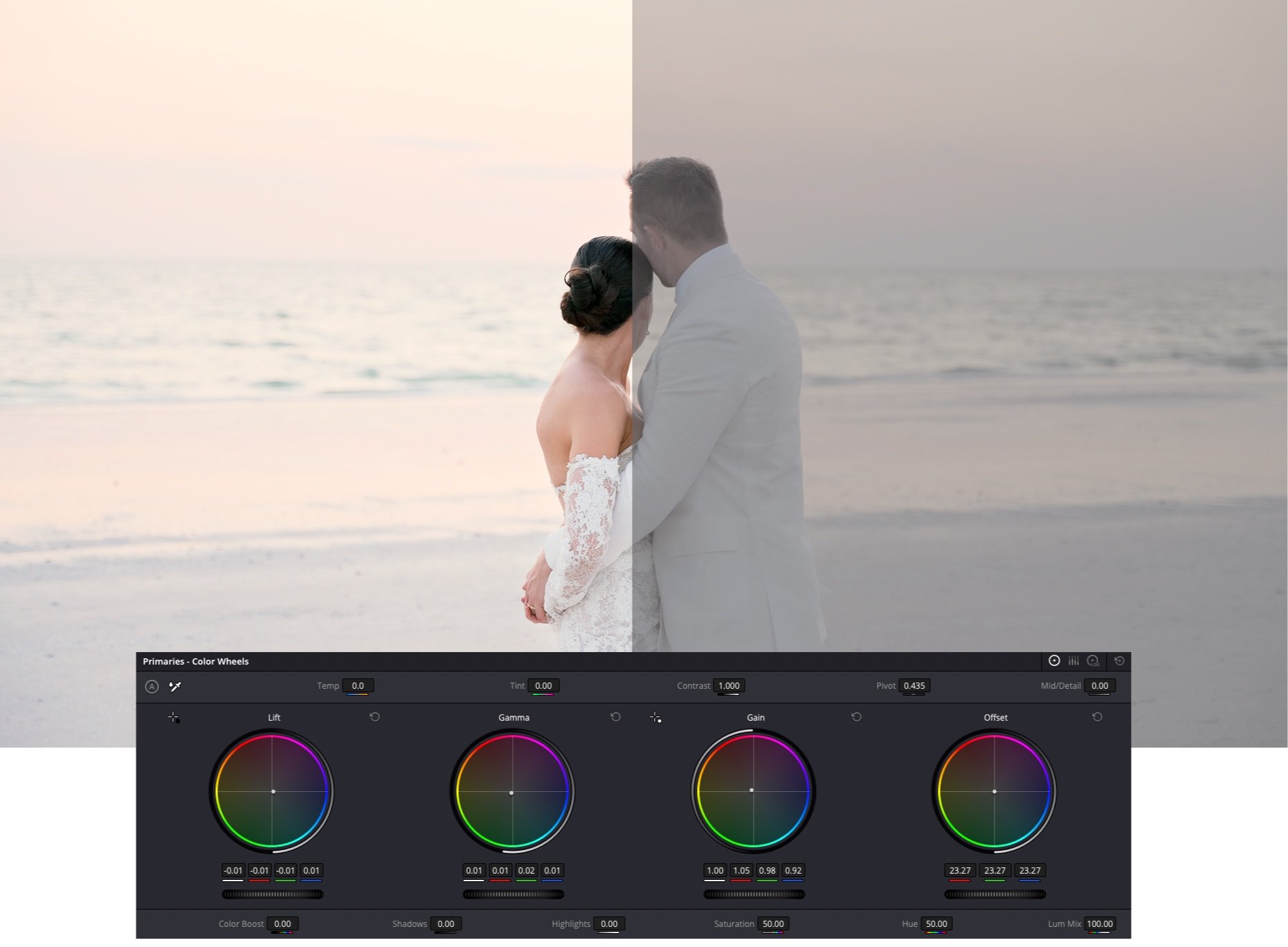
Task: Click the Saturation 50.00 field
Action: (x=773, y=924)
